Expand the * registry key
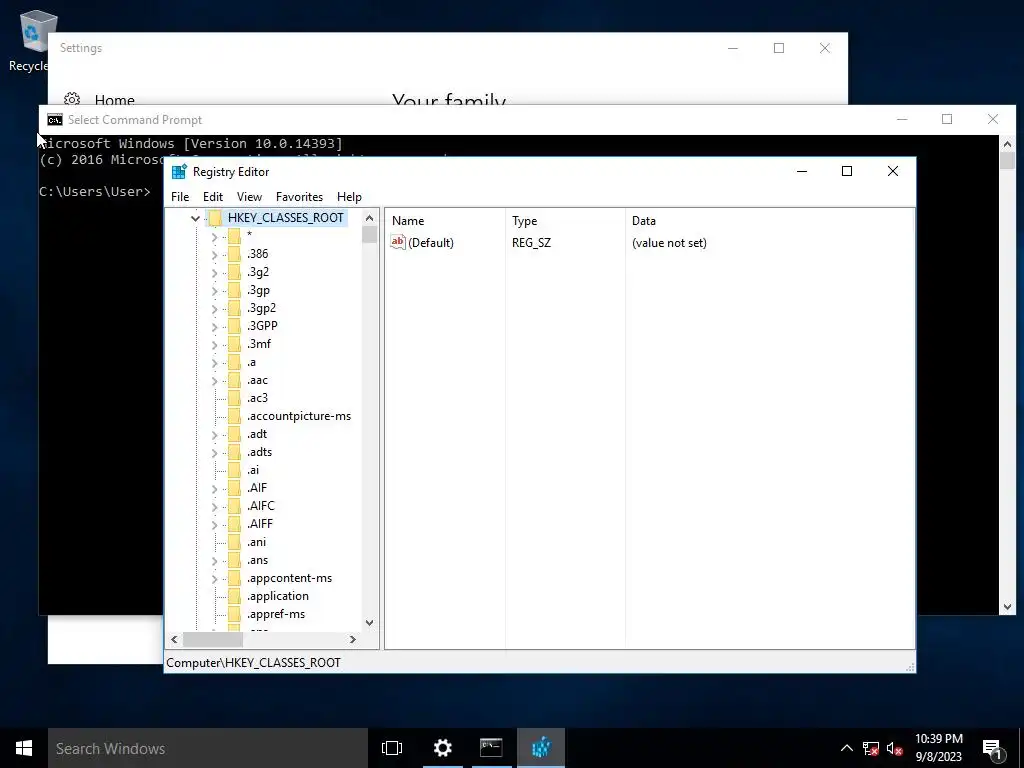The width and height of the screenshot is (1024, 768). coord(215,237)
